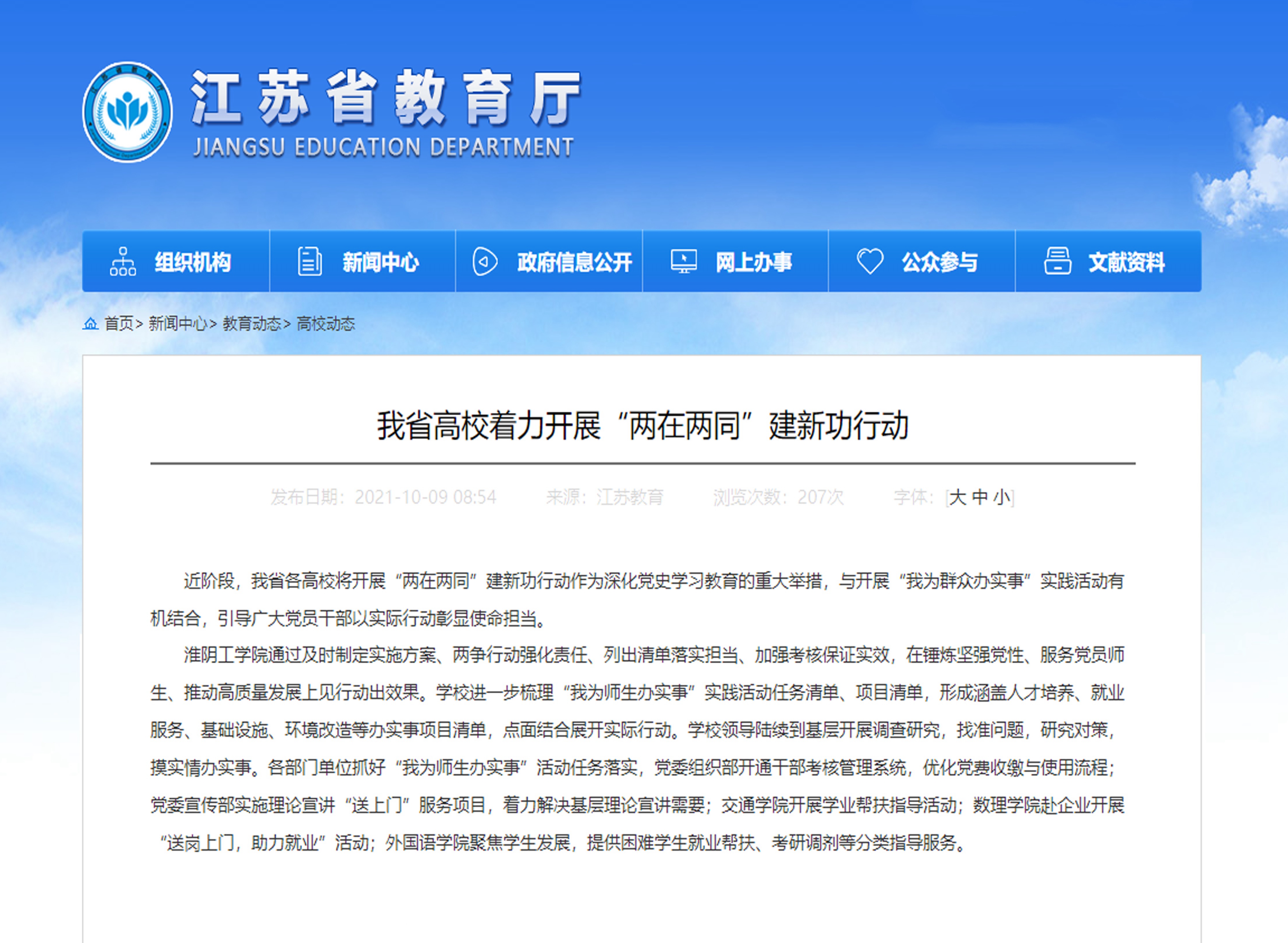
Task: Click the source text 来源：江苏教育
Action: click(605, 497)
